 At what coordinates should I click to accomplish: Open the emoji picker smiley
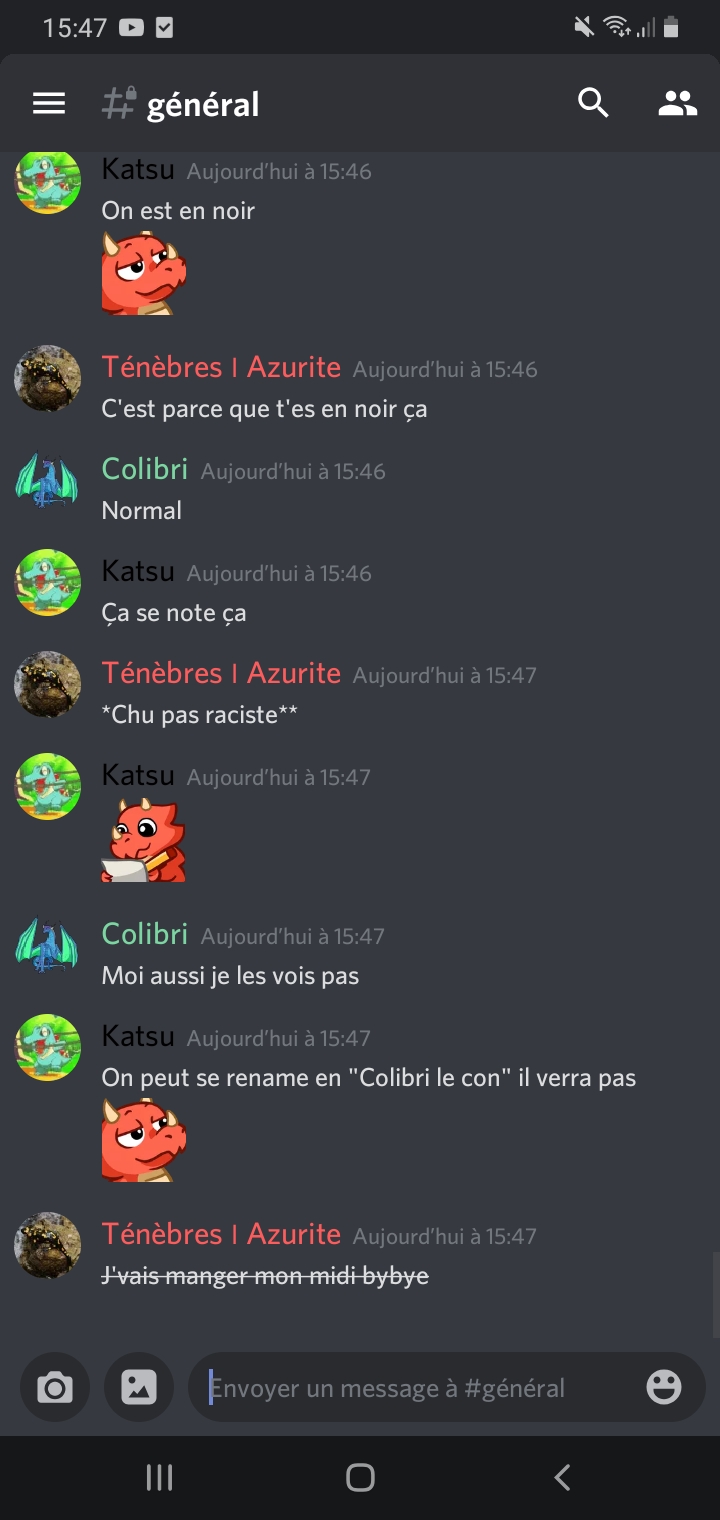click(x=664, y=1387)
